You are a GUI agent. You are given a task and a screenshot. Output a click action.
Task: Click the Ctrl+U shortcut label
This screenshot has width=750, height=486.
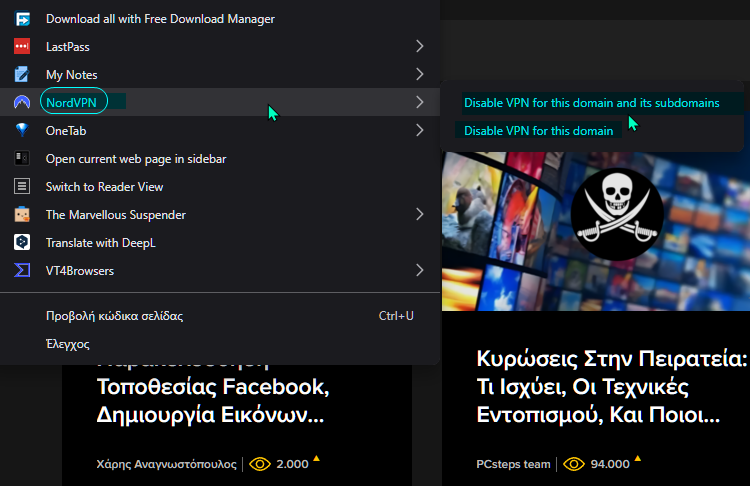[x=396, y=316]
